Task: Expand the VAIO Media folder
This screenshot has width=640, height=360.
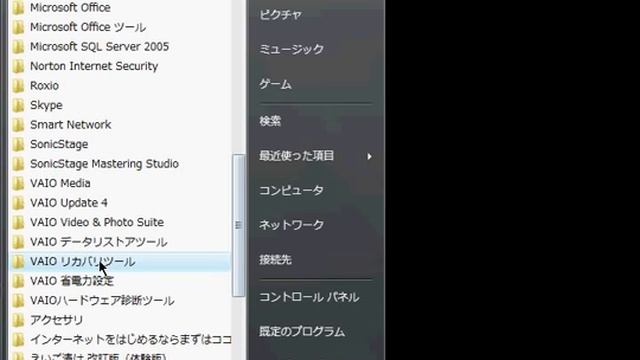Action: (60, 183)
